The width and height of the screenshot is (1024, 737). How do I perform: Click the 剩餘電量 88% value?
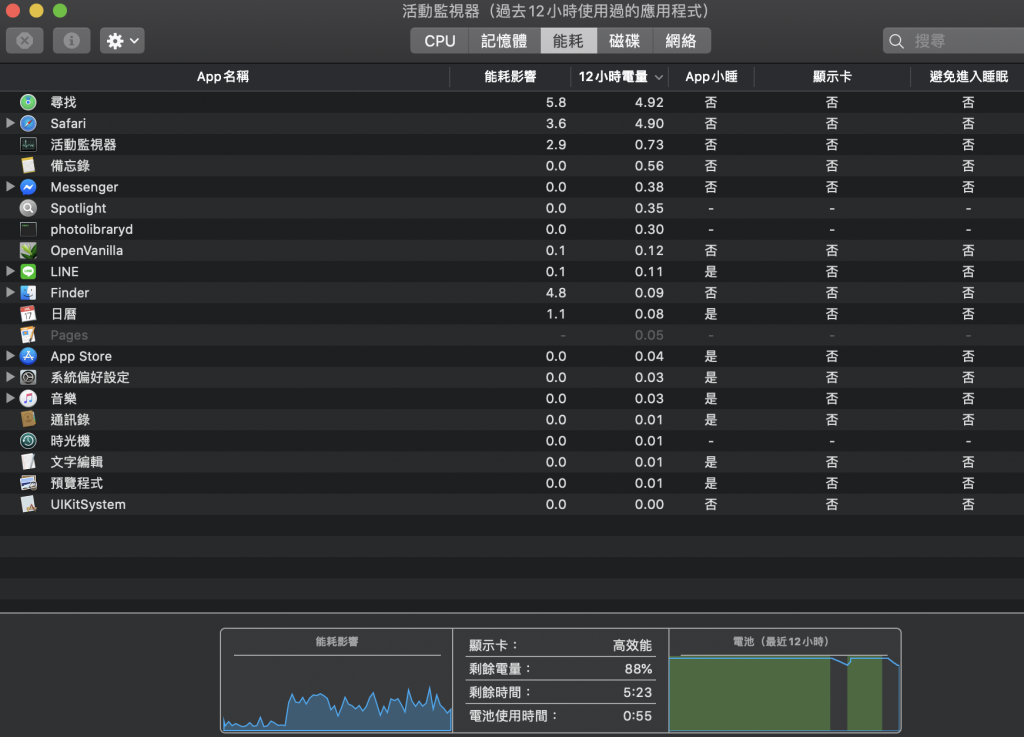point(638,669)
